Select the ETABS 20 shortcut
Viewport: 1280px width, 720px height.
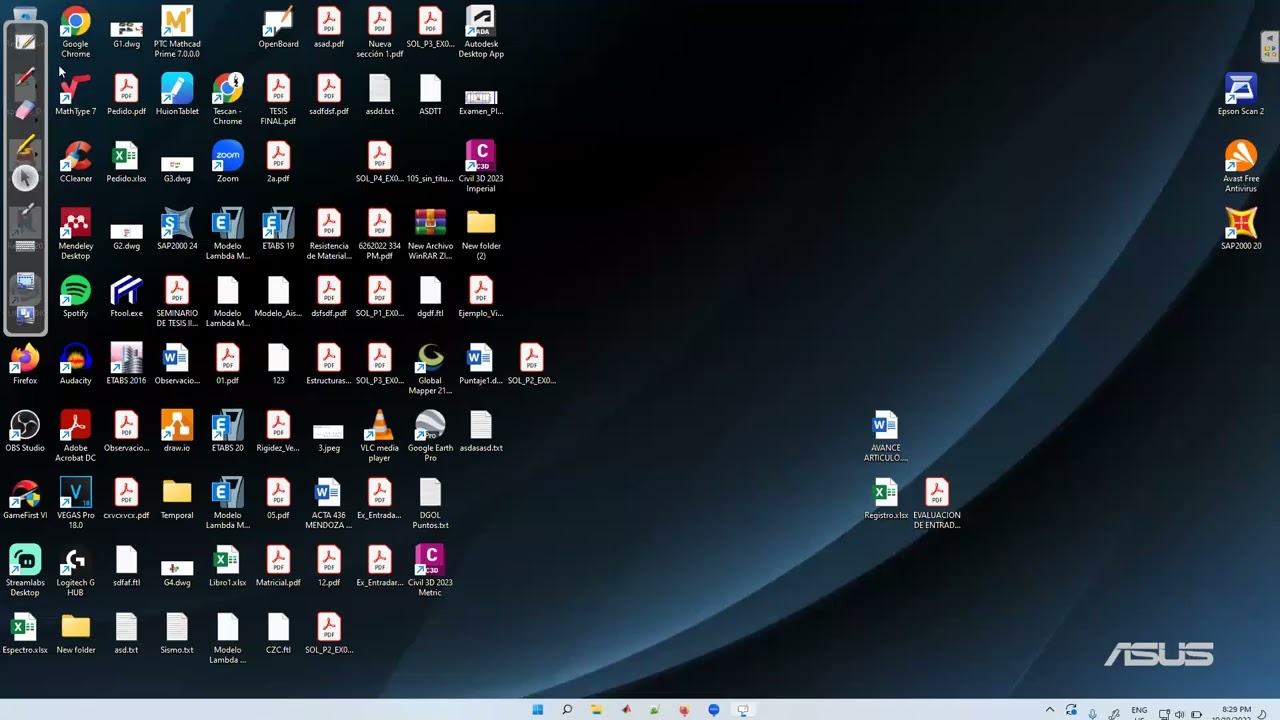(227, 430)
